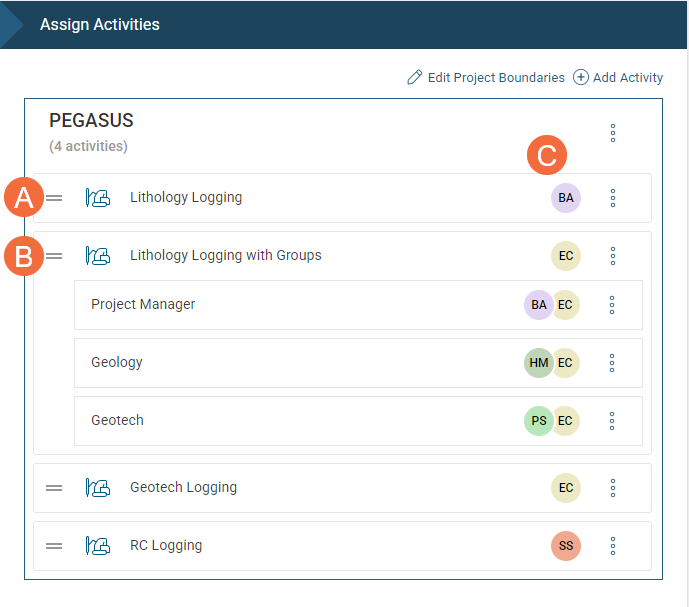689x607 pixels.
Task: Click the HM avatar in Geology row
Action: [x=537, y=363]
